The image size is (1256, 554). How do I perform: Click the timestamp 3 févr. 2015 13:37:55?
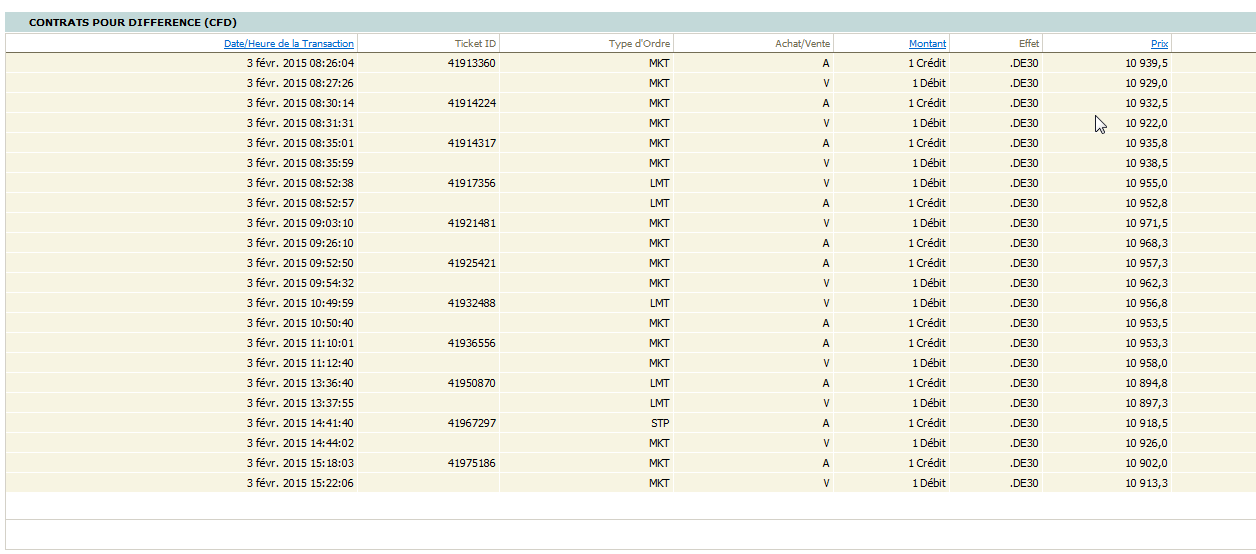(300, 403)
